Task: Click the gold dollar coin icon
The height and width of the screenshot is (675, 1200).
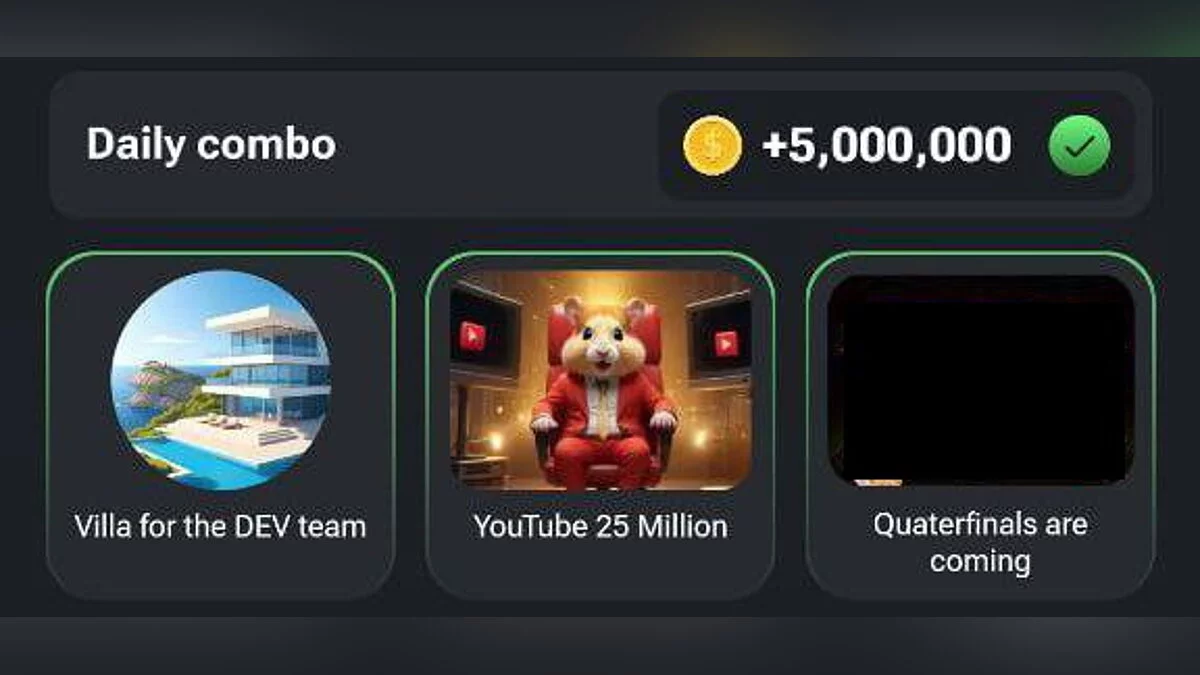Action: click(x=712, y=146)
